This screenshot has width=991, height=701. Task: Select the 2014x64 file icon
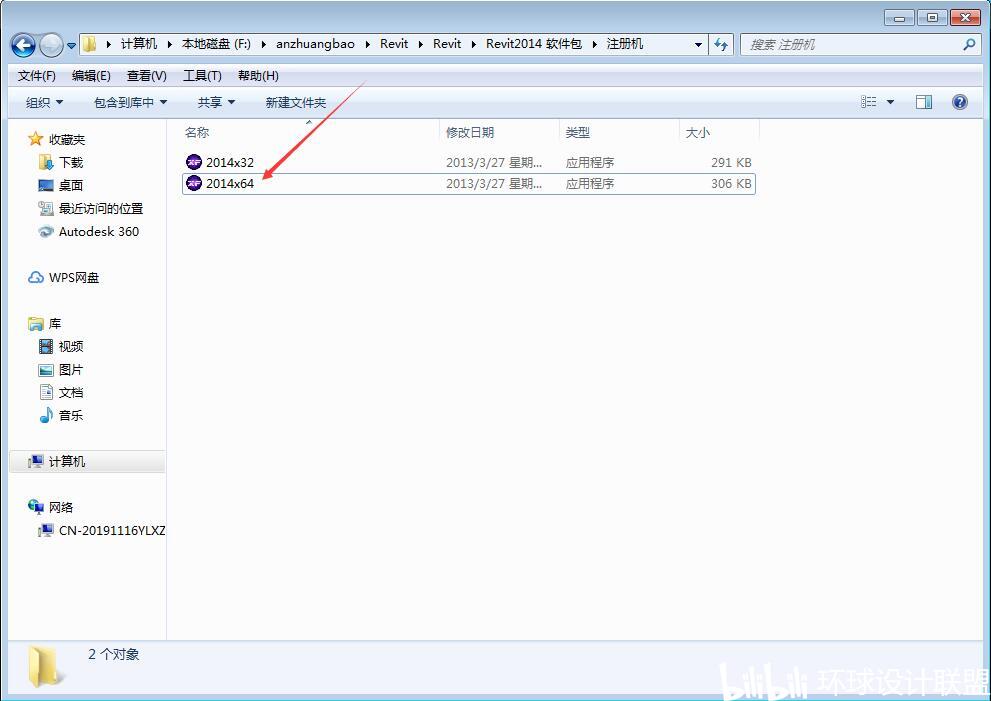194,183
